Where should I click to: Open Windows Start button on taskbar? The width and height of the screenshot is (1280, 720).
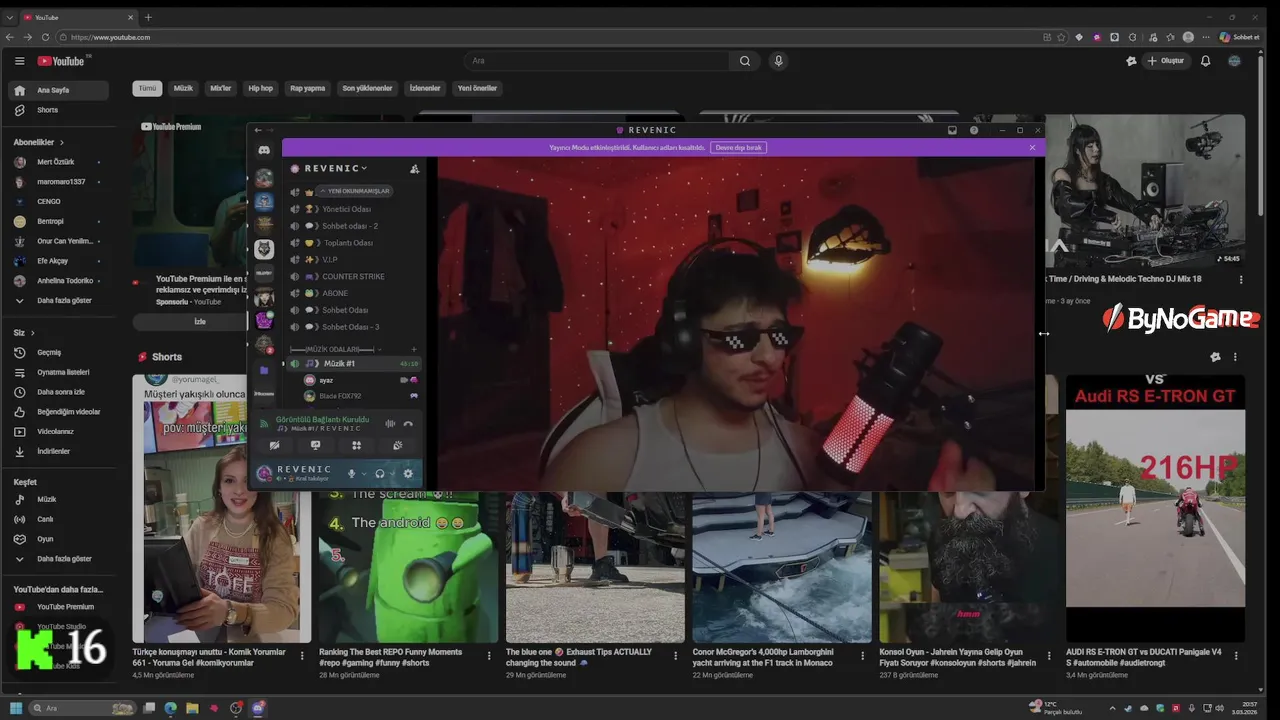15,708
